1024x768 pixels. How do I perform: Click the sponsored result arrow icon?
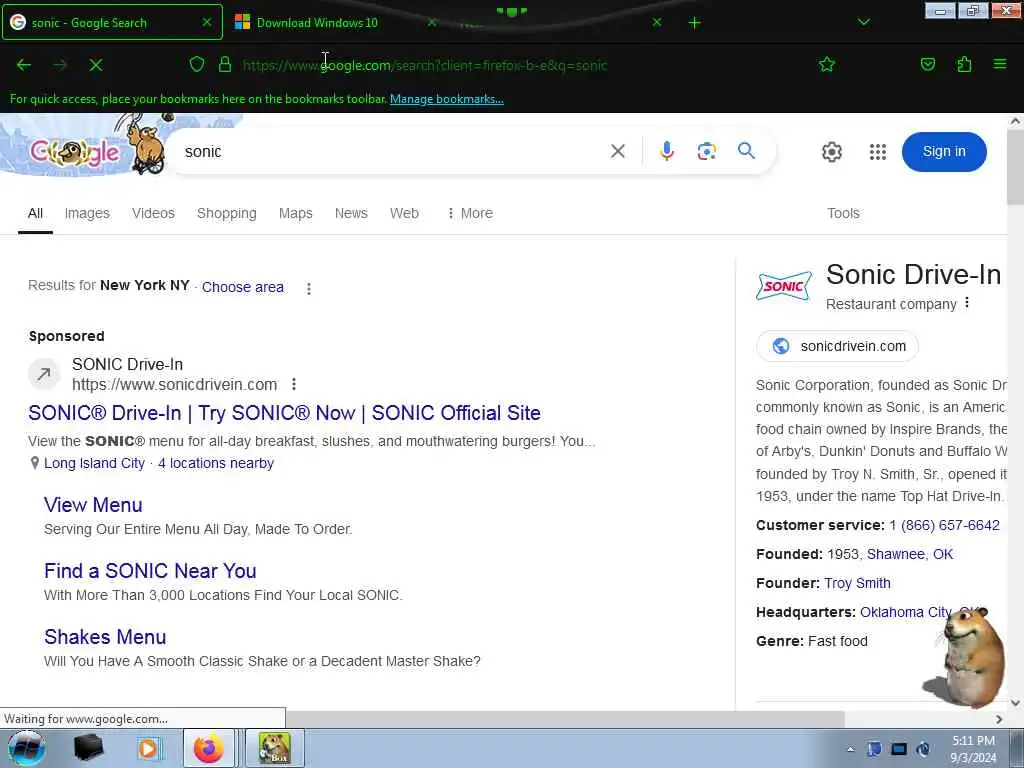pyautogui.click(x=44, y=374)
